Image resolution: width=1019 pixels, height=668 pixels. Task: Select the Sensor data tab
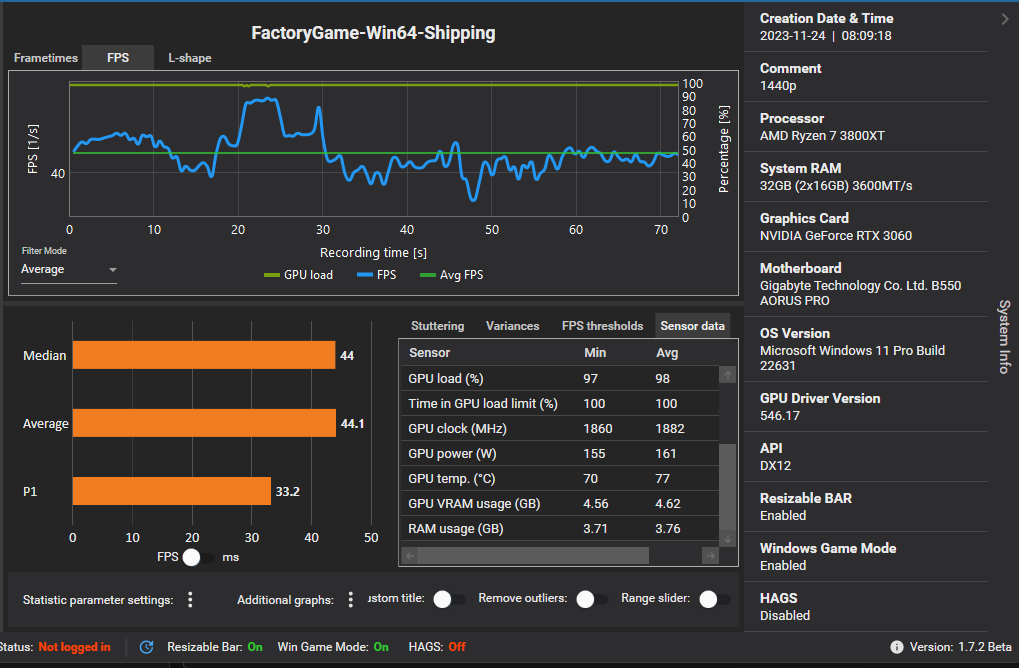tap(692, 326)
